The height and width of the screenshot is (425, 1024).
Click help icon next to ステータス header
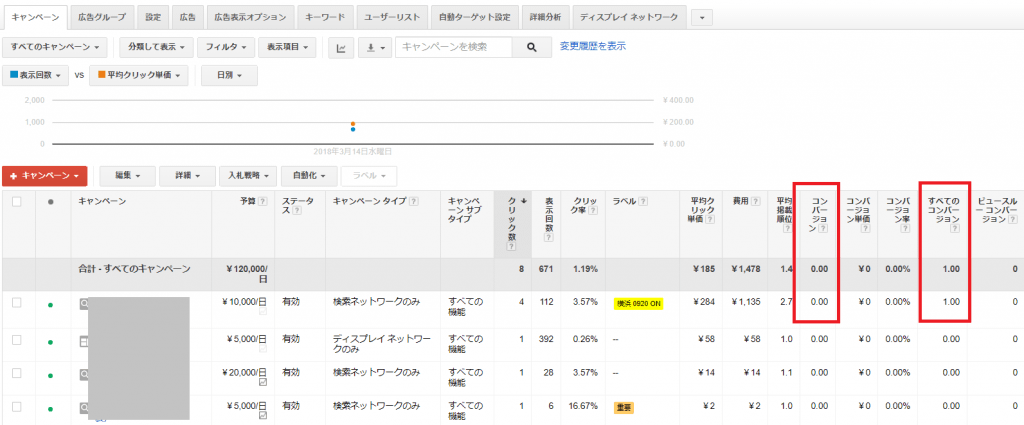296,211
